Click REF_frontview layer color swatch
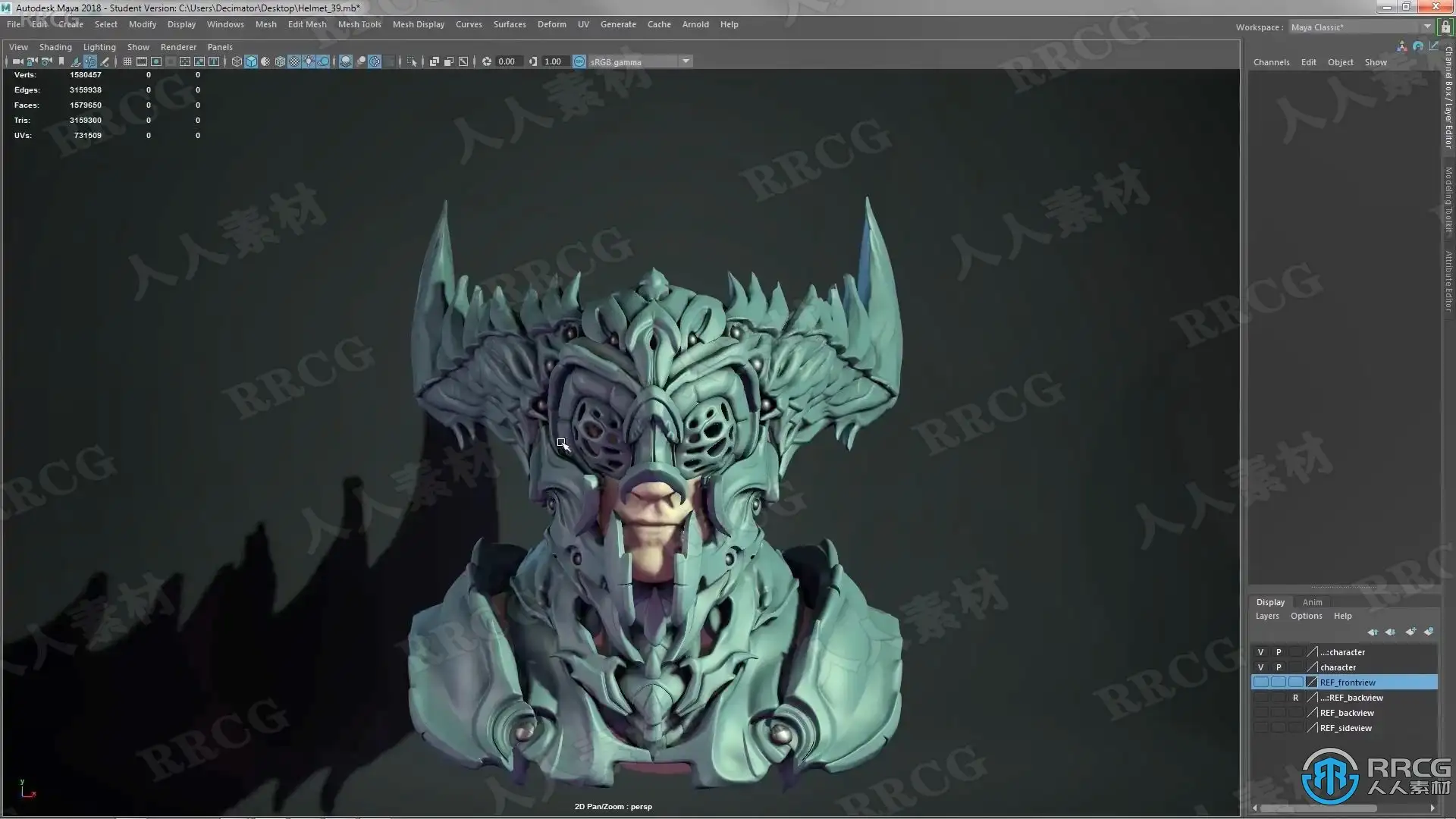Viewport: 1456px width, 819px height. (1312, 682)
